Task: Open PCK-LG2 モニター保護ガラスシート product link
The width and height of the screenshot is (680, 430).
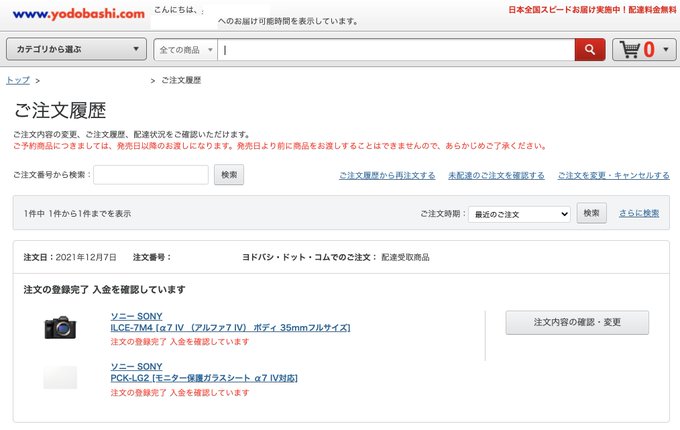Action: 204,378
